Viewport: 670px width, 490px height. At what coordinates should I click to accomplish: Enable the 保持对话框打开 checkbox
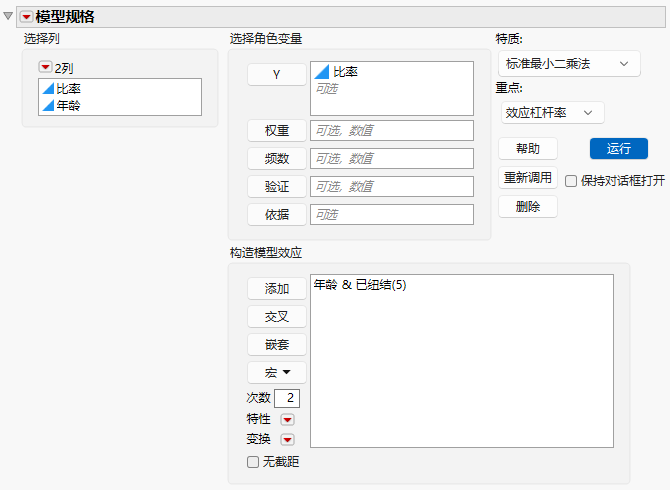tap(571, 181)
